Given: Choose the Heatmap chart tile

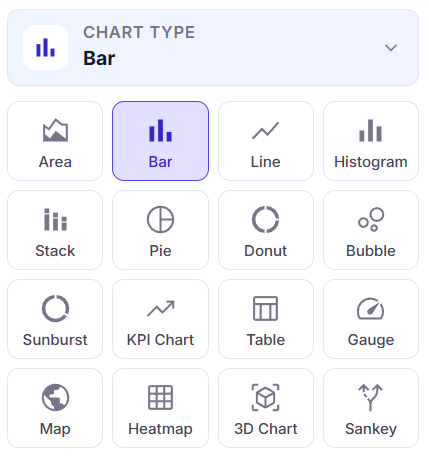Looking at the screenshot, I should (160, 408).
